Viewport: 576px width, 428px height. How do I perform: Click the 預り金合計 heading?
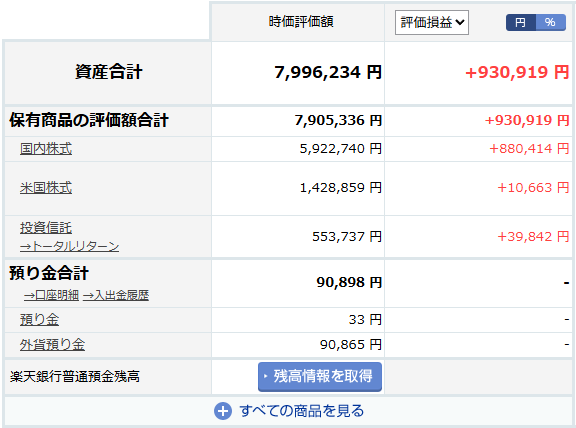[x=49, y=273]
